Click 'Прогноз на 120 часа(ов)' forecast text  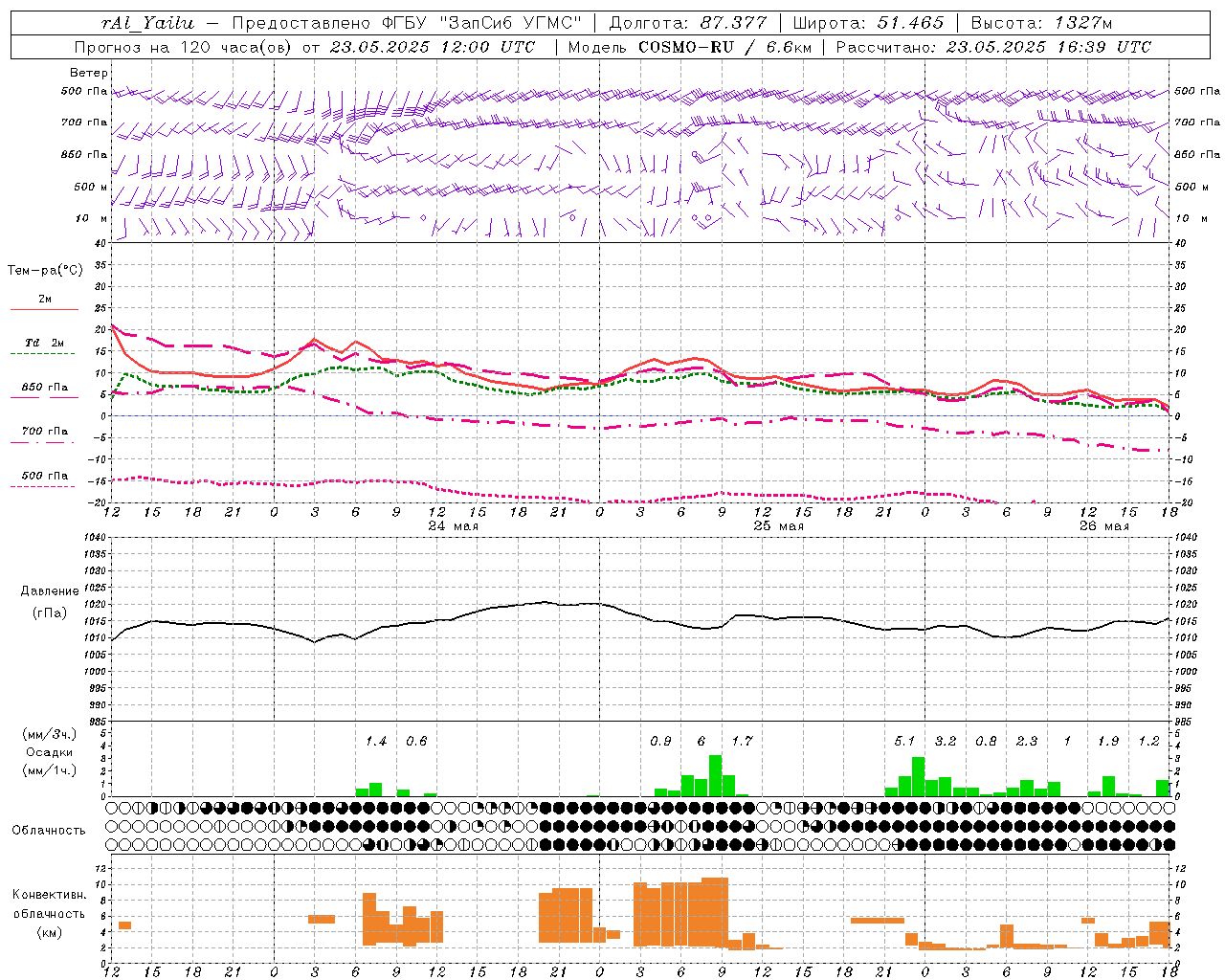click(184, 47)
